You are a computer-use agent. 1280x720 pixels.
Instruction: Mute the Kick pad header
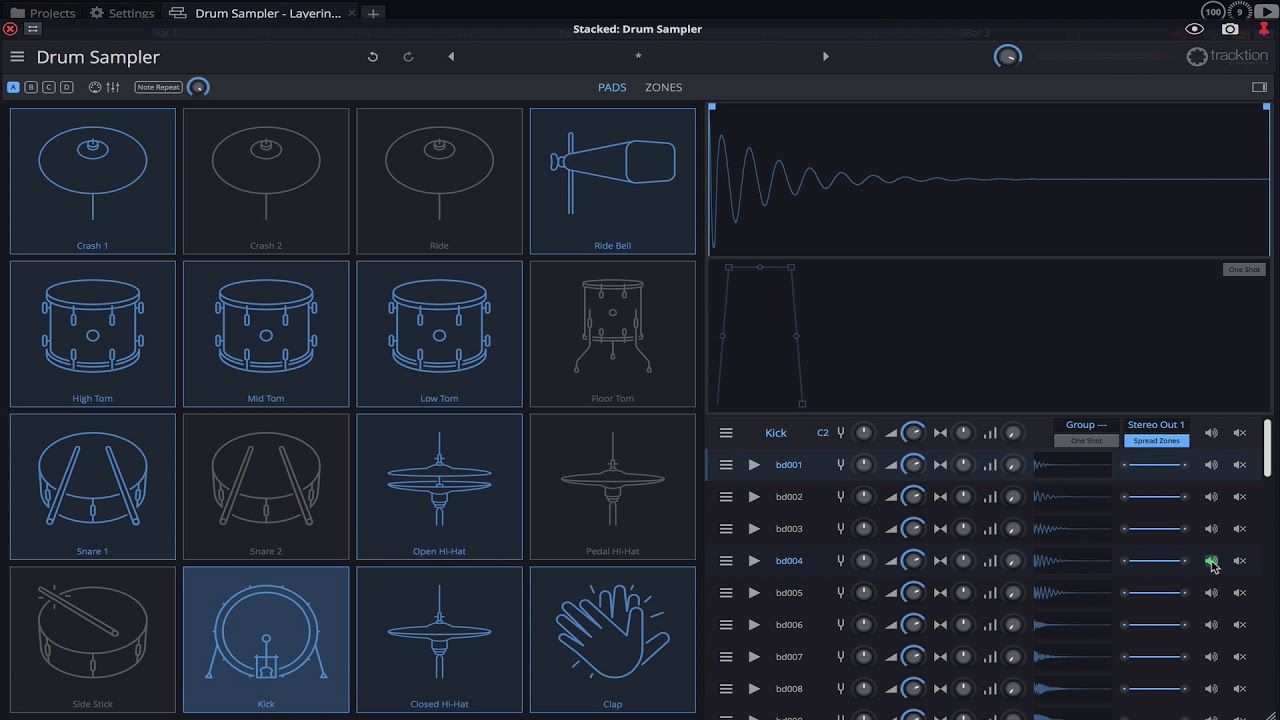(x=1240, y=433)
